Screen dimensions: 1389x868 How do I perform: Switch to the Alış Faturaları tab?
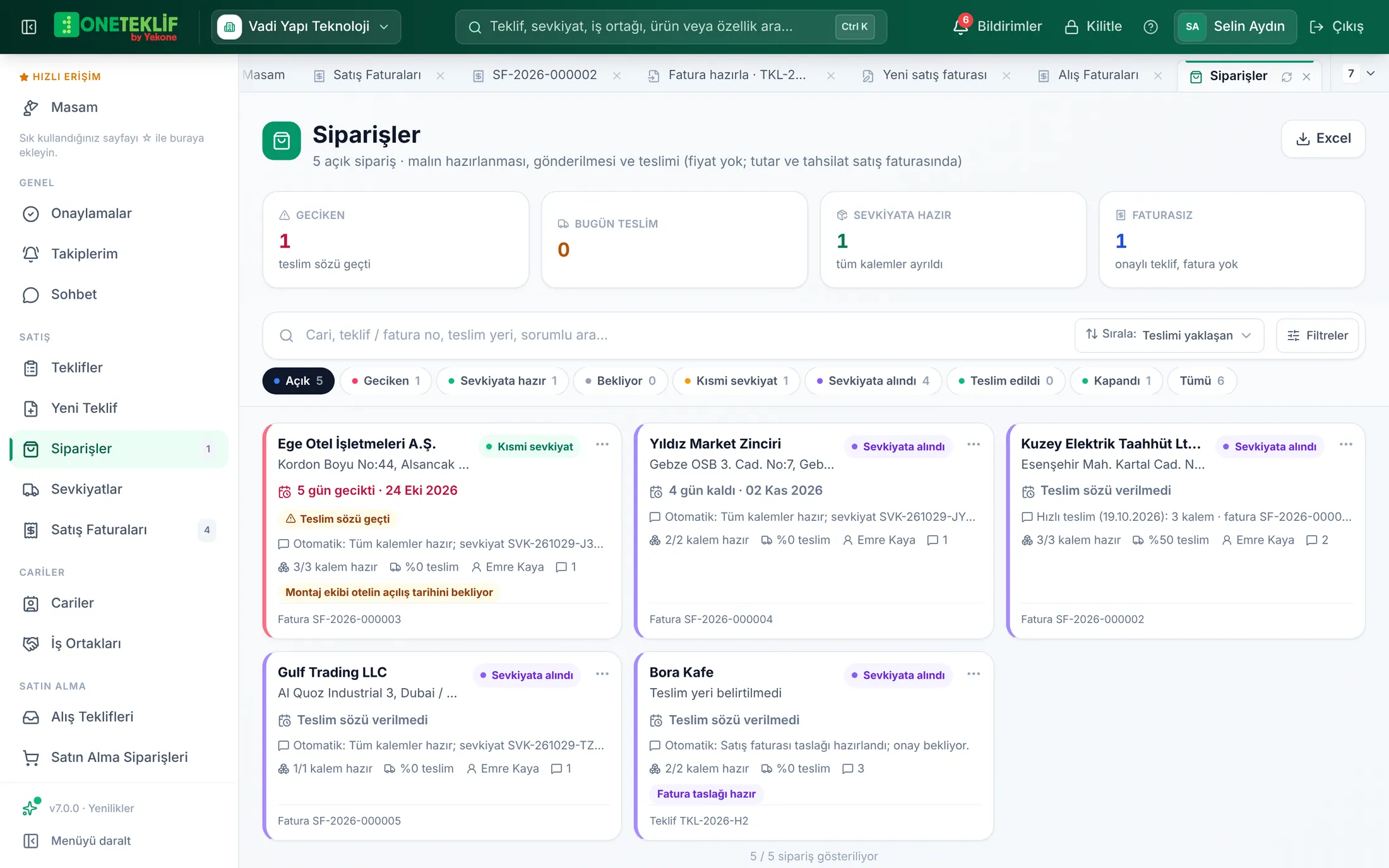tap(1098, 75)
